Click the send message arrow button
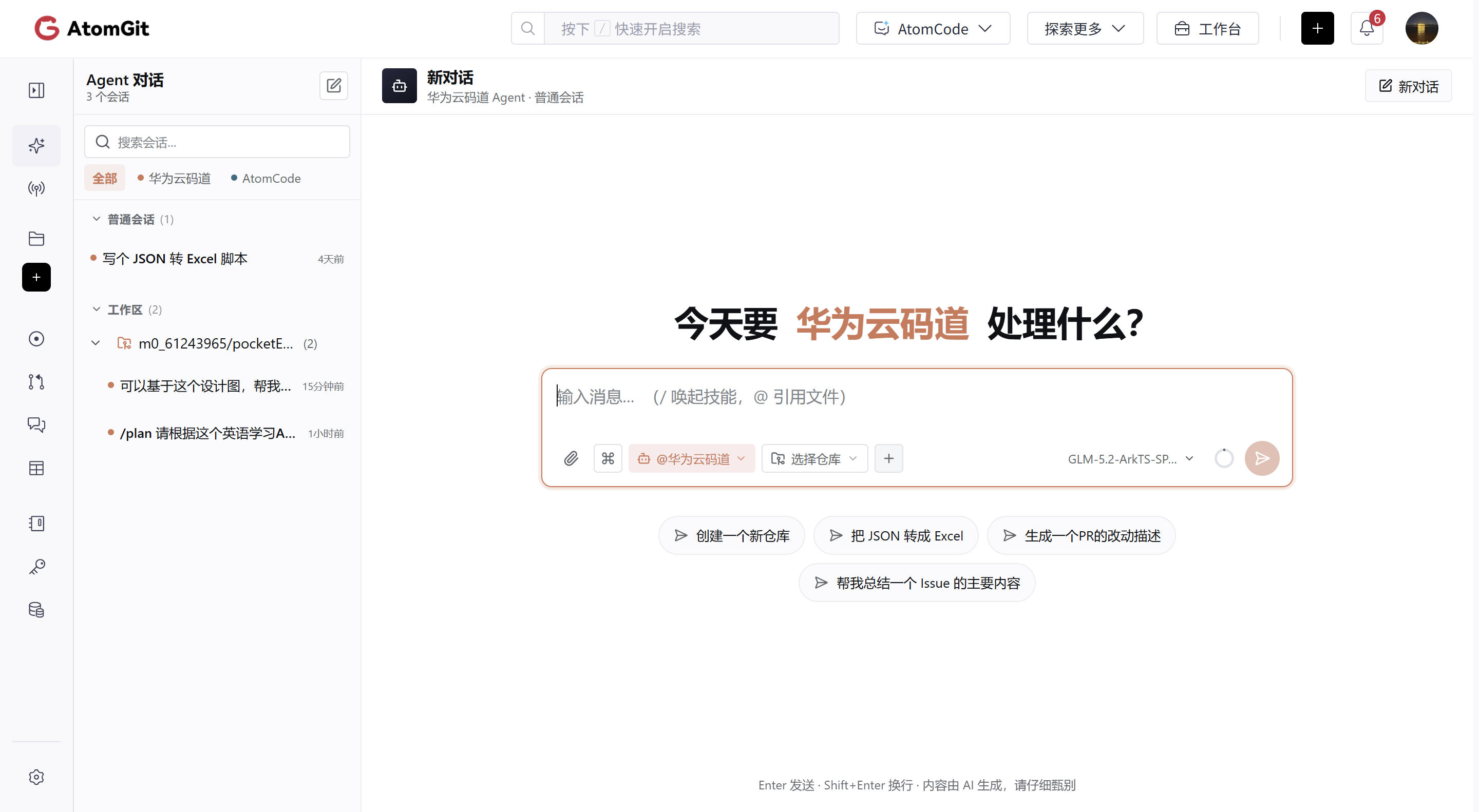1479x812 pixels. [1262, 458]
